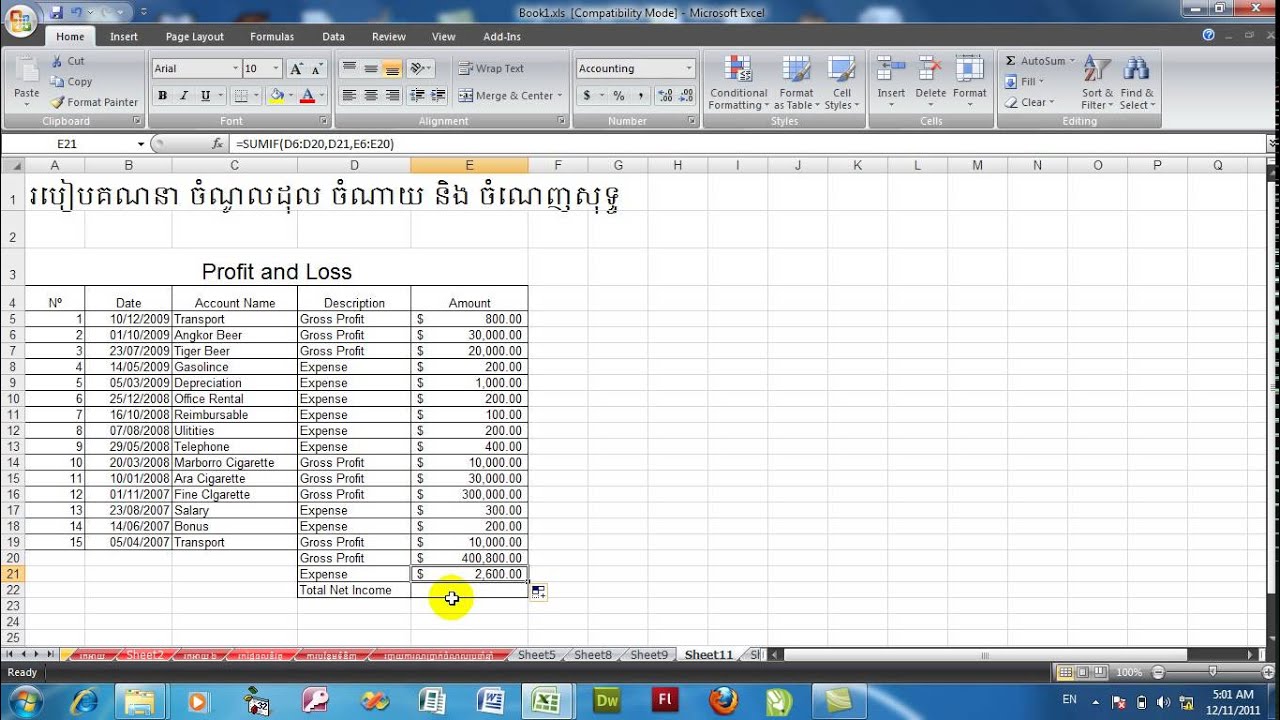The width and height of the screenshot is (1280, 720).
Task: Click the Name Box showing E21
Action: [67, 144]
